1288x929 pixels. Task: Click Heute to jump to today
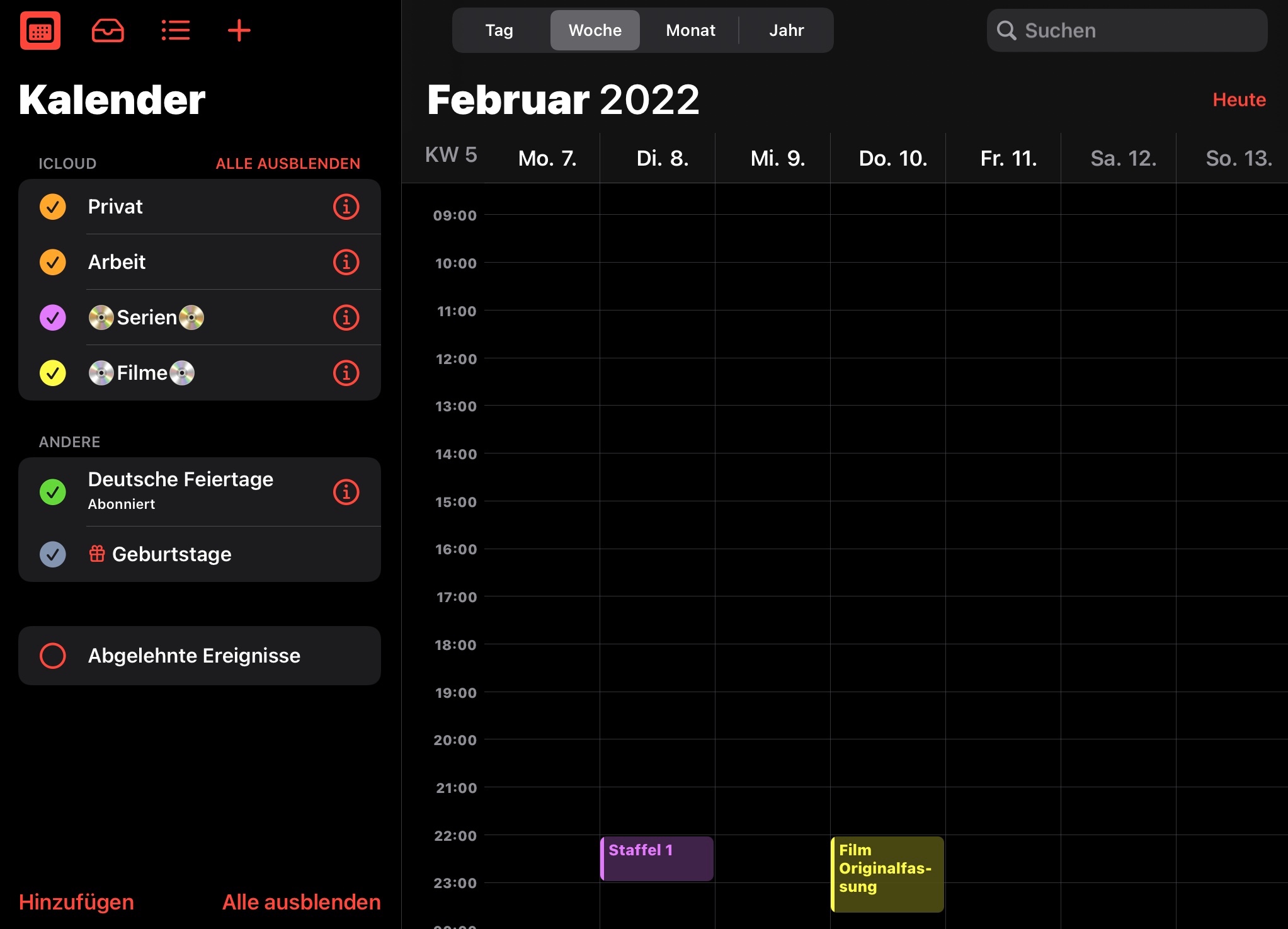pos(1239,100)
